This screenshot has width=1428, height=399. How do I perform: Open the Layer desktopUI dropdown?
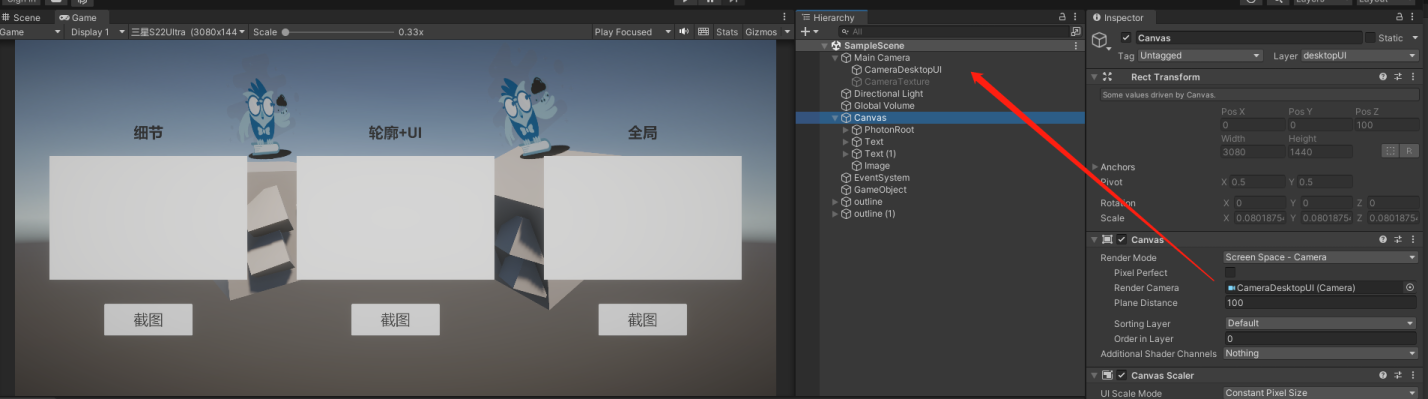click(x=1360, y=56)
